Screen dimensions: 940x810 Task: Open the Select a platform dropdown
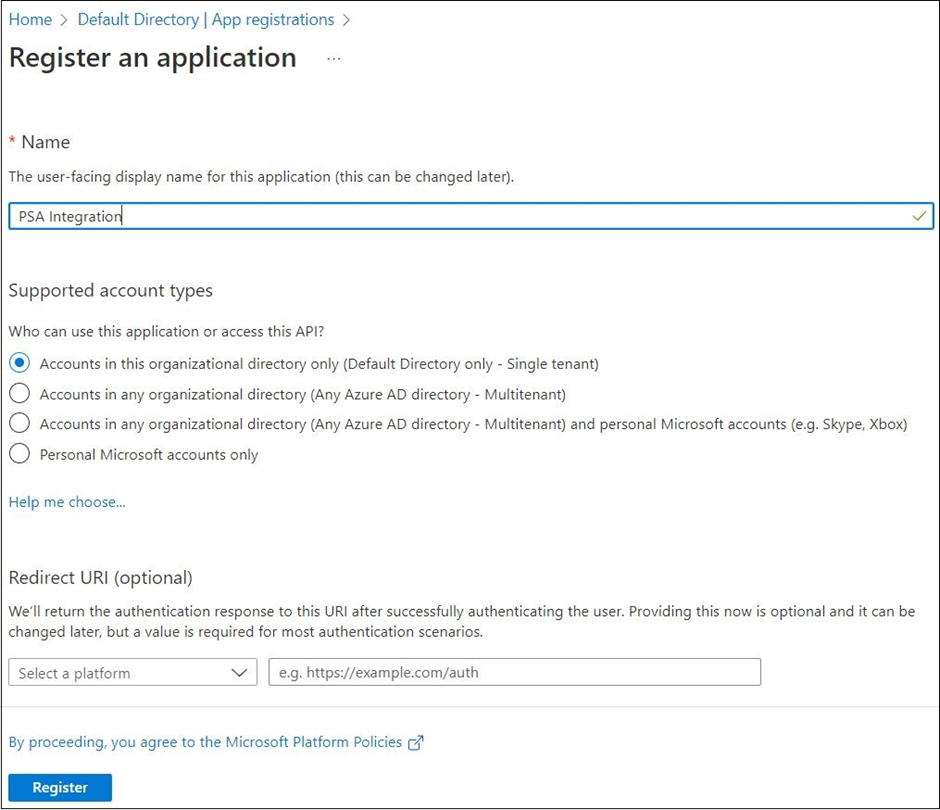(x=132, y=673)
